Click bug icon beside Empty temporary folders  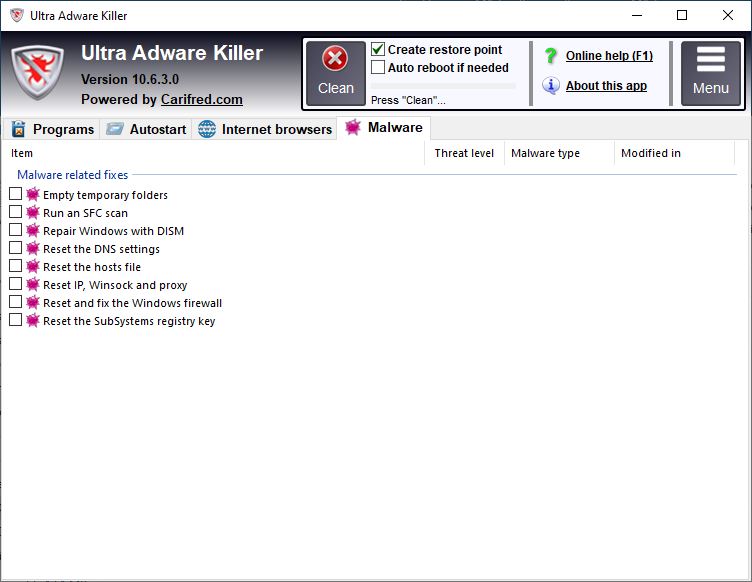(33, 194)
